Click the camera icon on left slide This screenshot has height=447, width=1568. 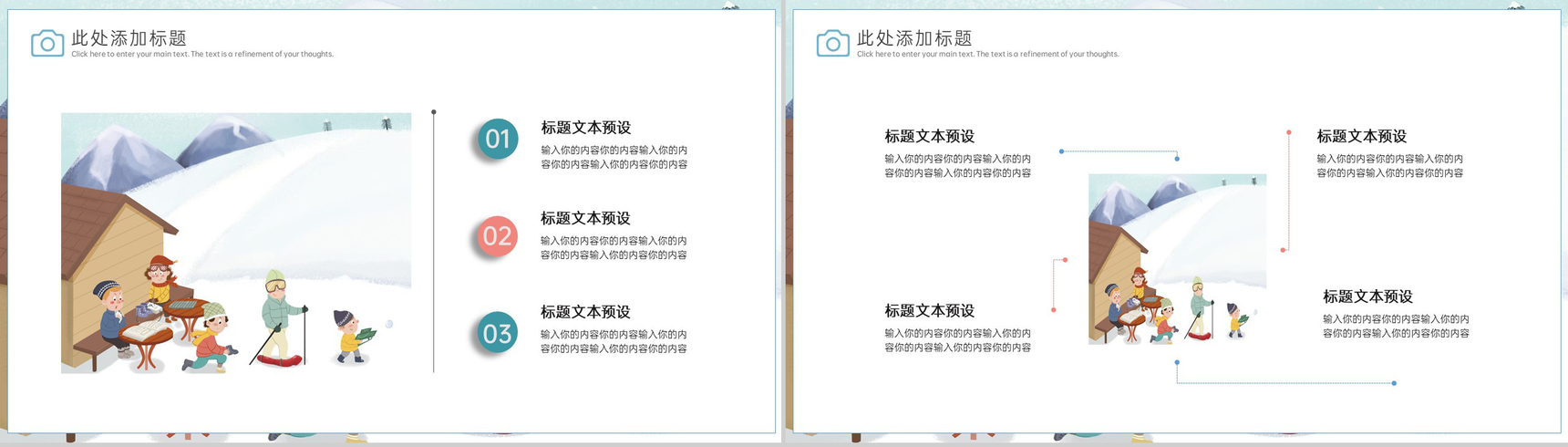(47, 43)
